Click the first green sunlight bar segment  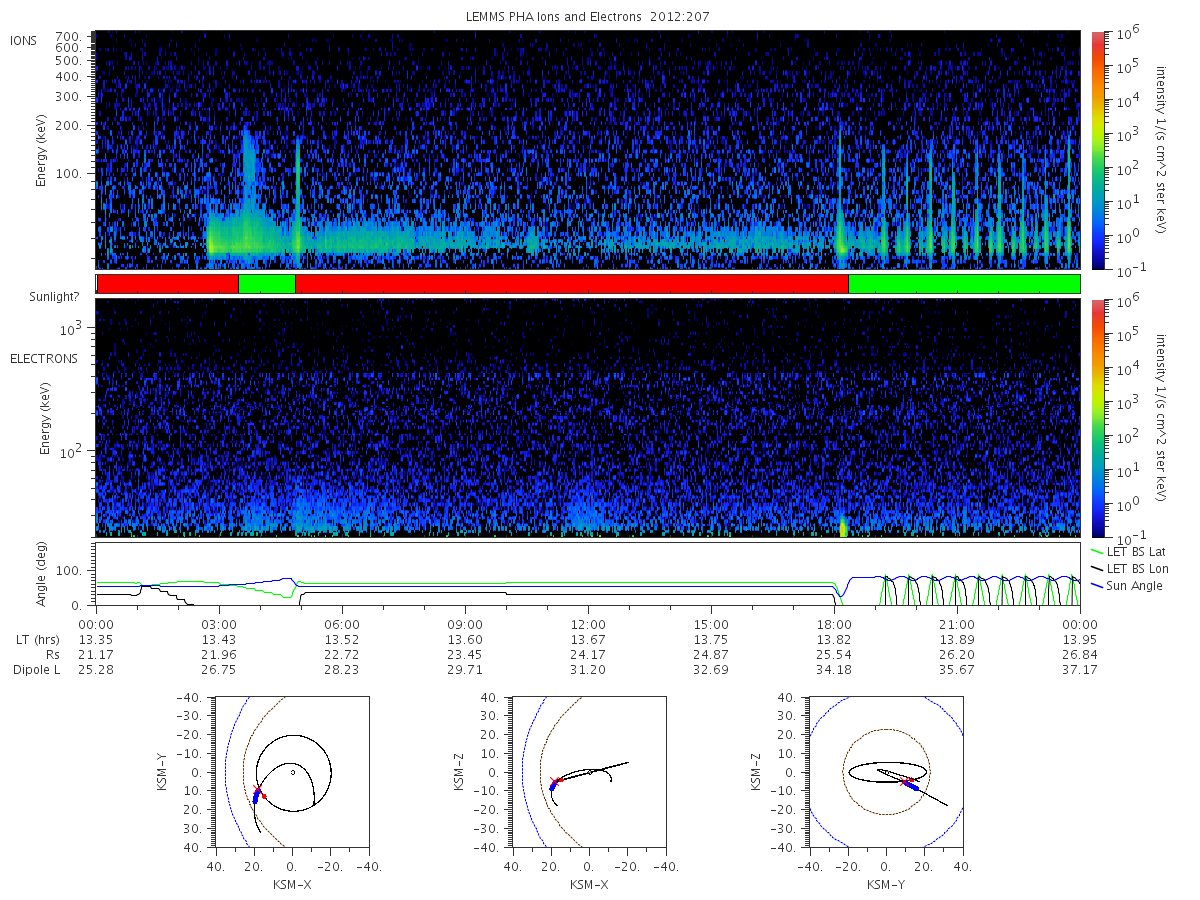coord(267,284)
